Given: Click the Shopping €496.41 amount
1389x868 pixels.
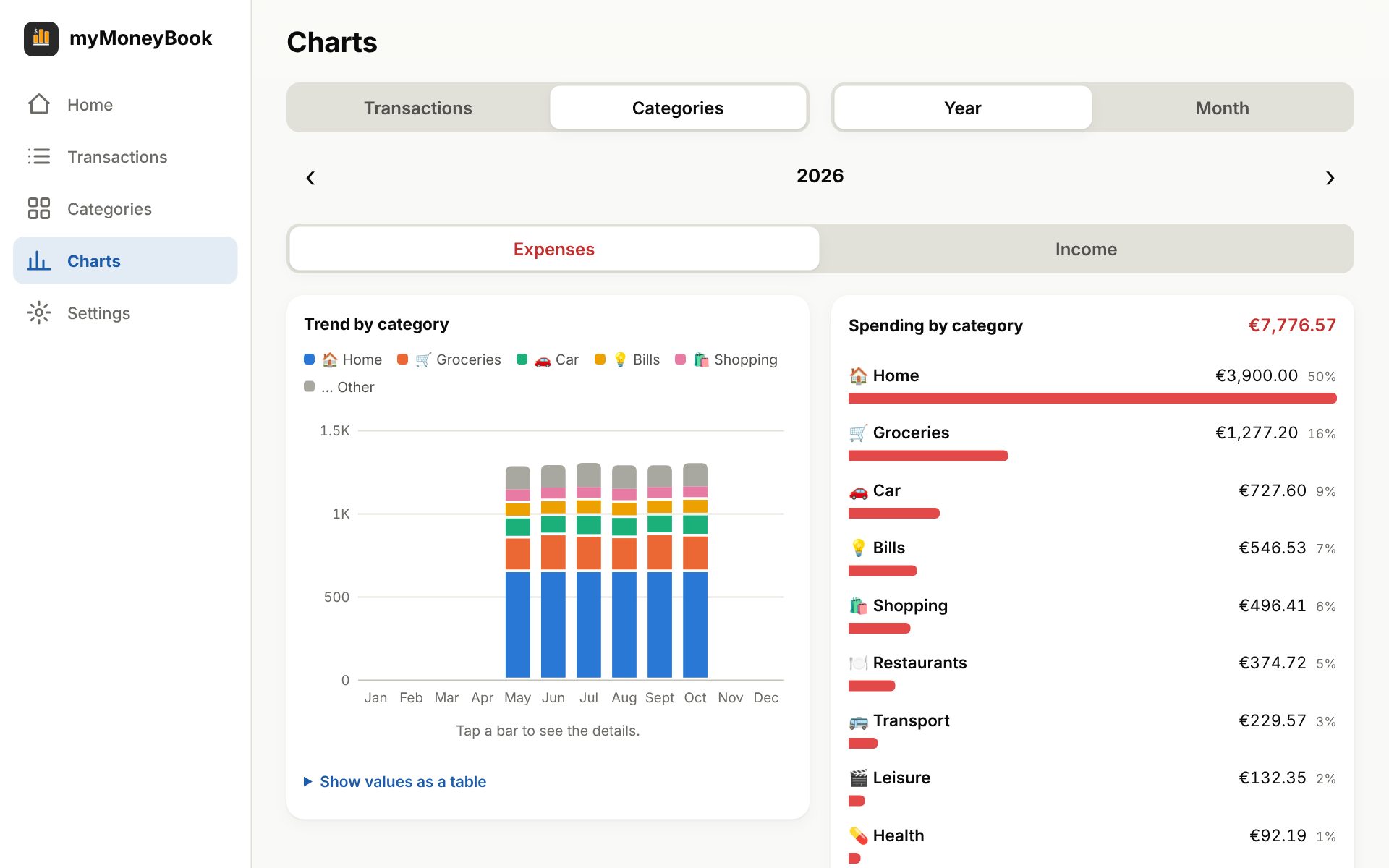Looking at the screenshot, I should click(1273, 605).
